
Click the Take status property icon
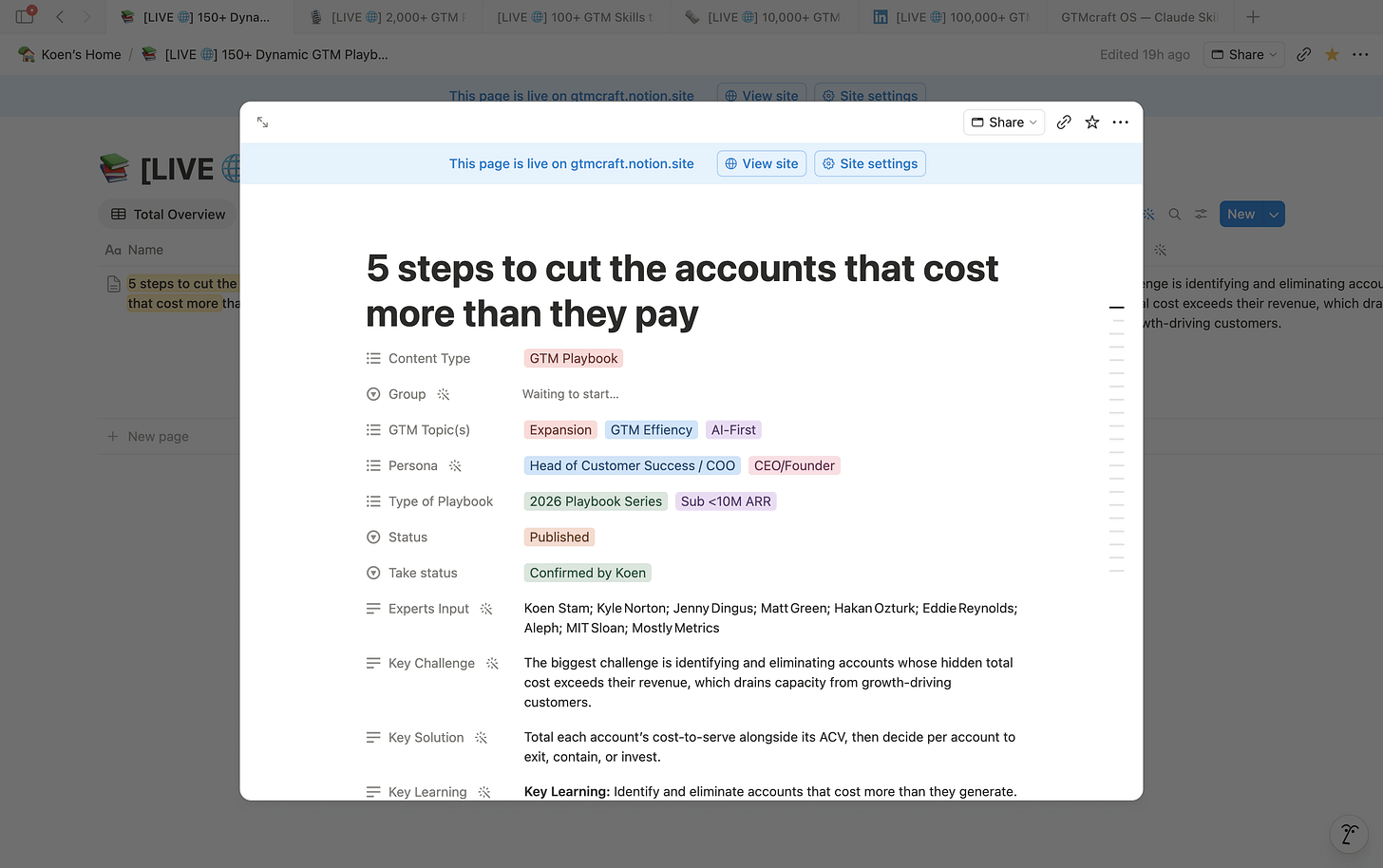point(373,573)
